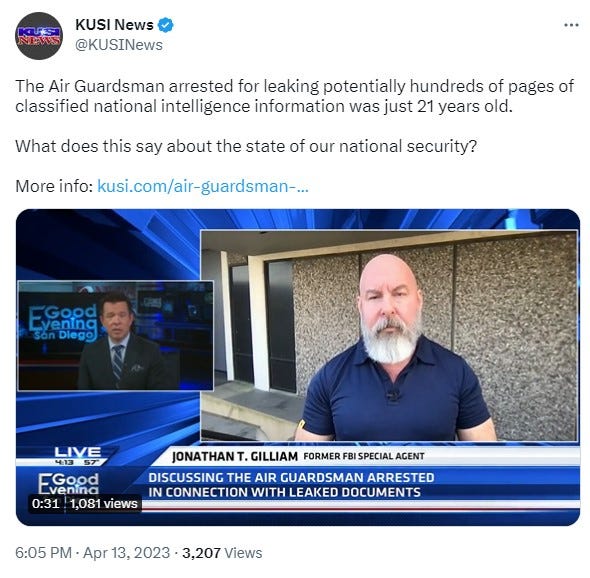
Task: Click the 'What does this say' question text
Action: click(246, 146)
